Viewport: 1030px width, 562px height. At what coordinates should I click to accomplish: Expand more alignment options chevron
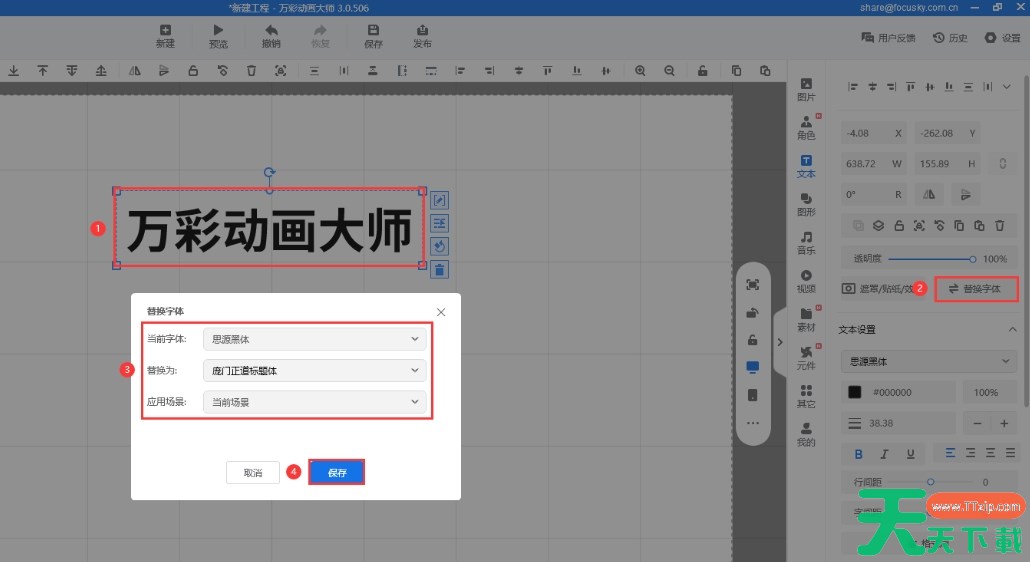point(1007,87)
